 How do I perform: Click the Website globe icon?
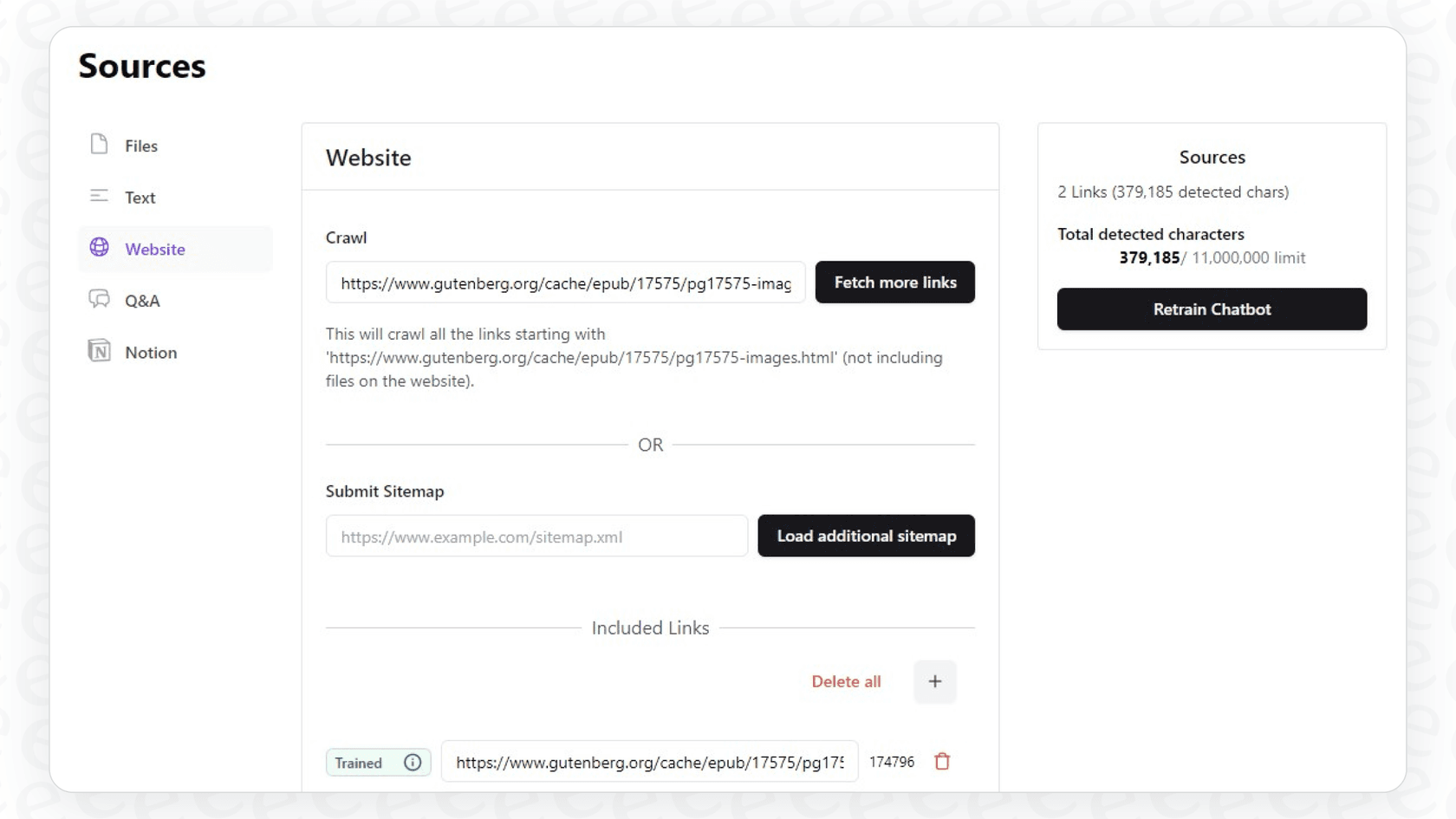click(x=98, y=248)
